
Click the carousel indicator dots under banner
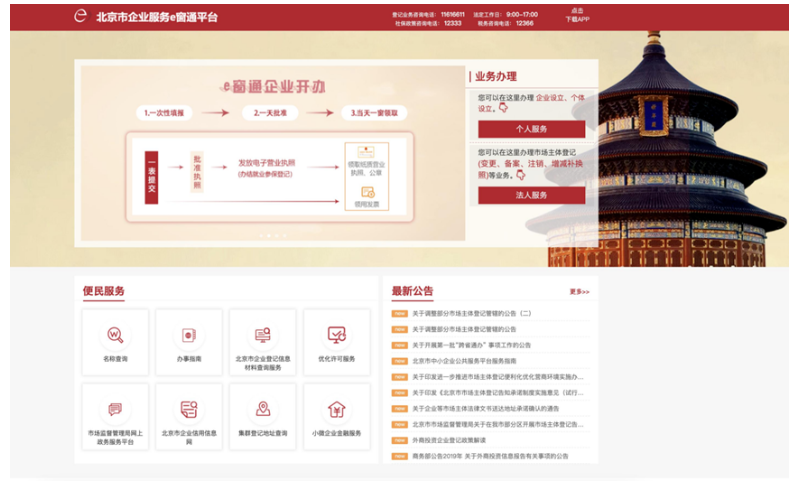(271, 237)
